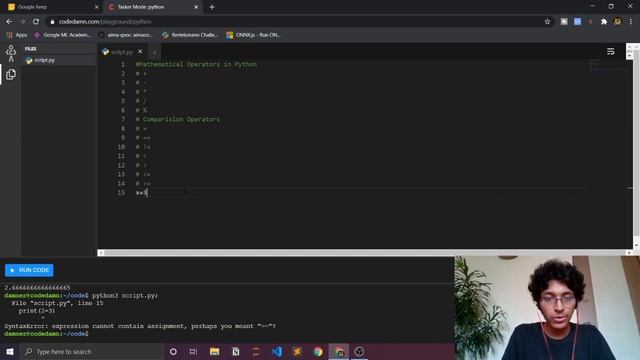This screenshot has height=360, width=640.
Task: Open a new browser tab
Action: click(212, 7)
